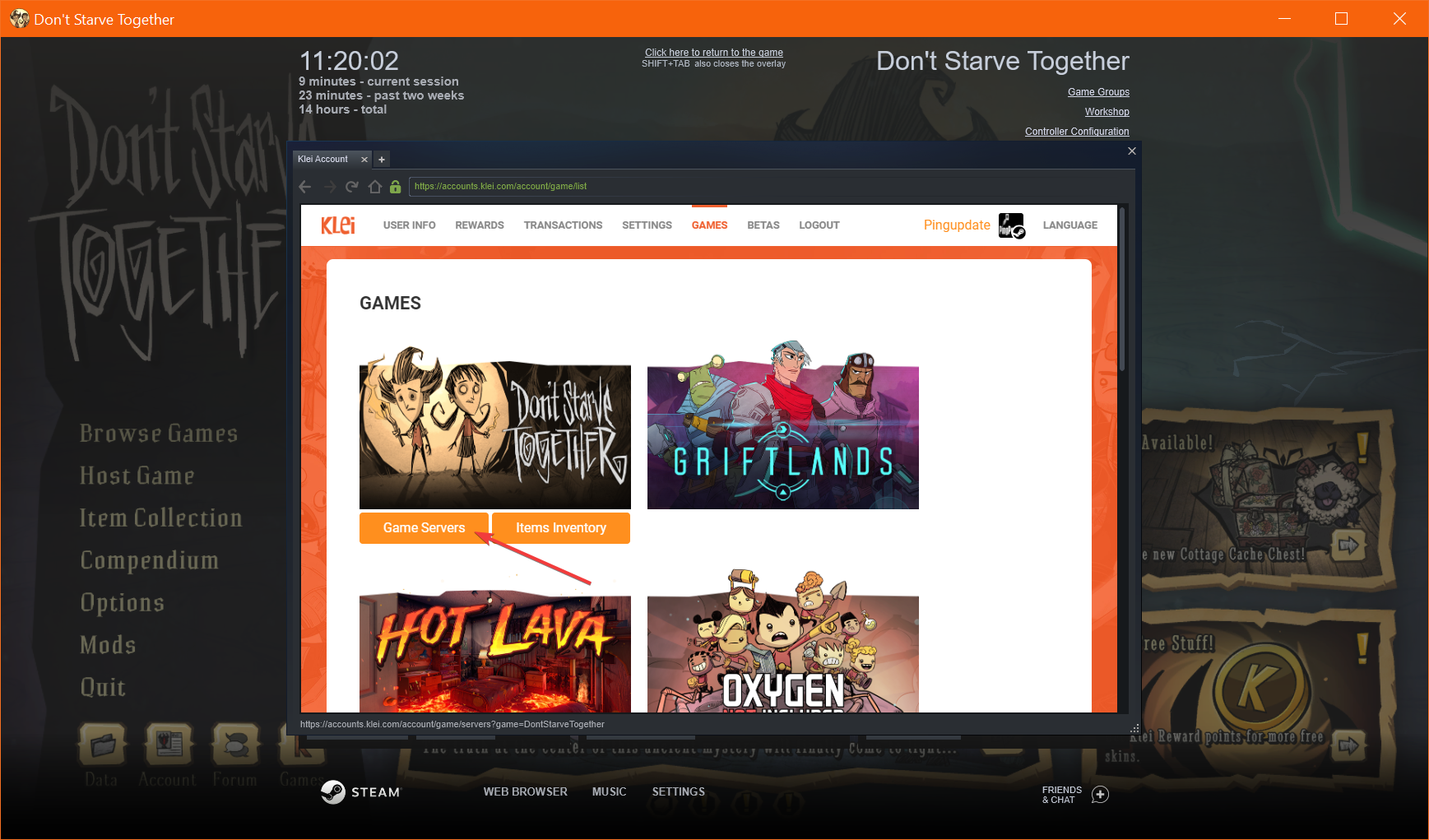Screen dimensions: 1429x840
Task: Open the Controller Configuration link
Action: coord(1076,132)
